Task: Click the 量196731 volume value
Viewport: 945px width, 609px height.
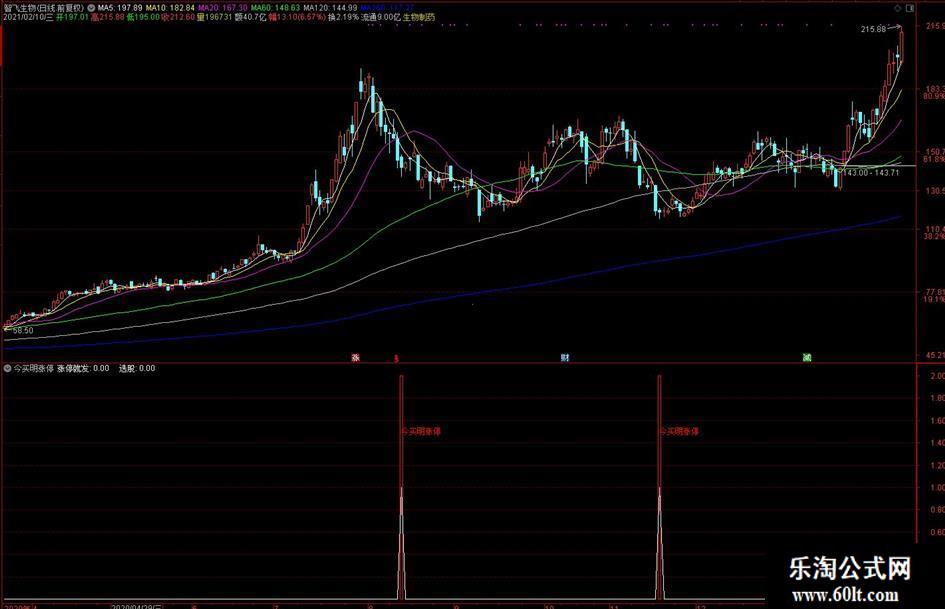Action: point(215,17)
